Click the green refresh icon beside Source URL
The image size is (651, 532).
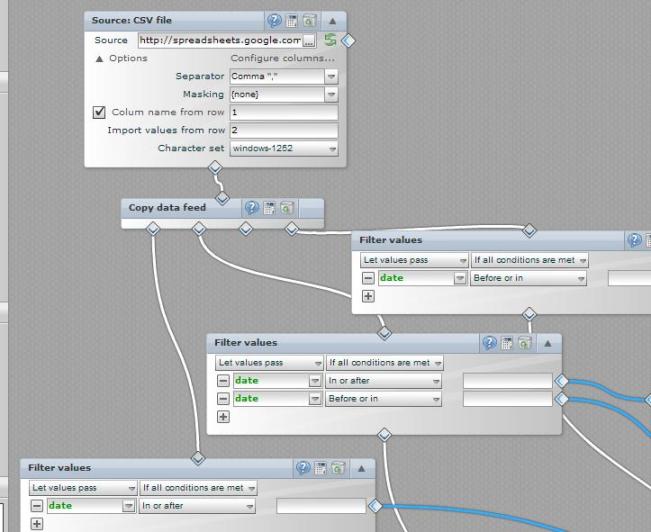(330, 40)
